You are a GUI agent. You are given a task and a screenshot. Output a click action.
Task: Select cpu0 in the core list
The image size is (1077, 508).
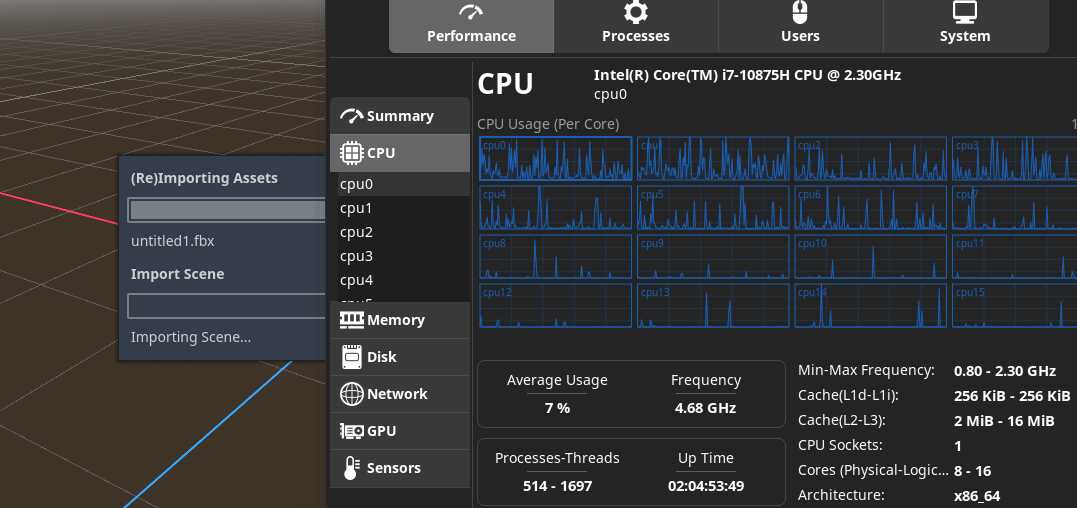(356, 184)
